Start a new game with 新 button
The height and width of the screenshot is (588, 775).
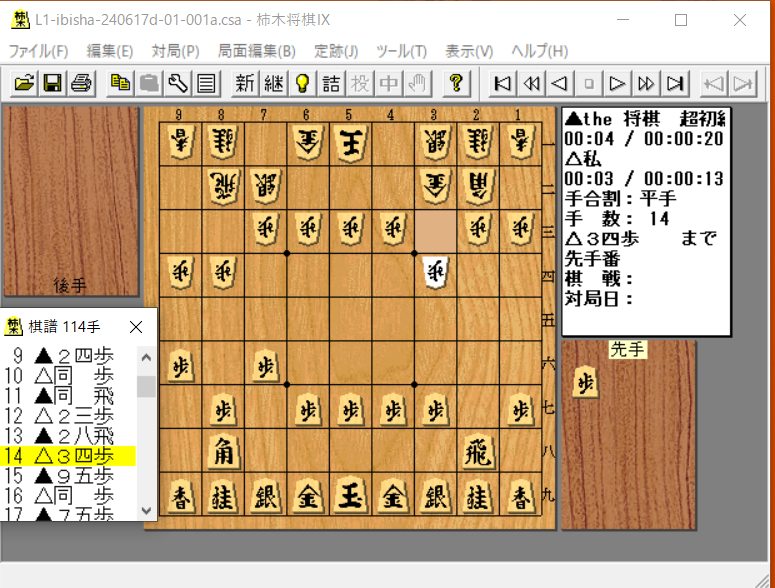coord(244,83)
